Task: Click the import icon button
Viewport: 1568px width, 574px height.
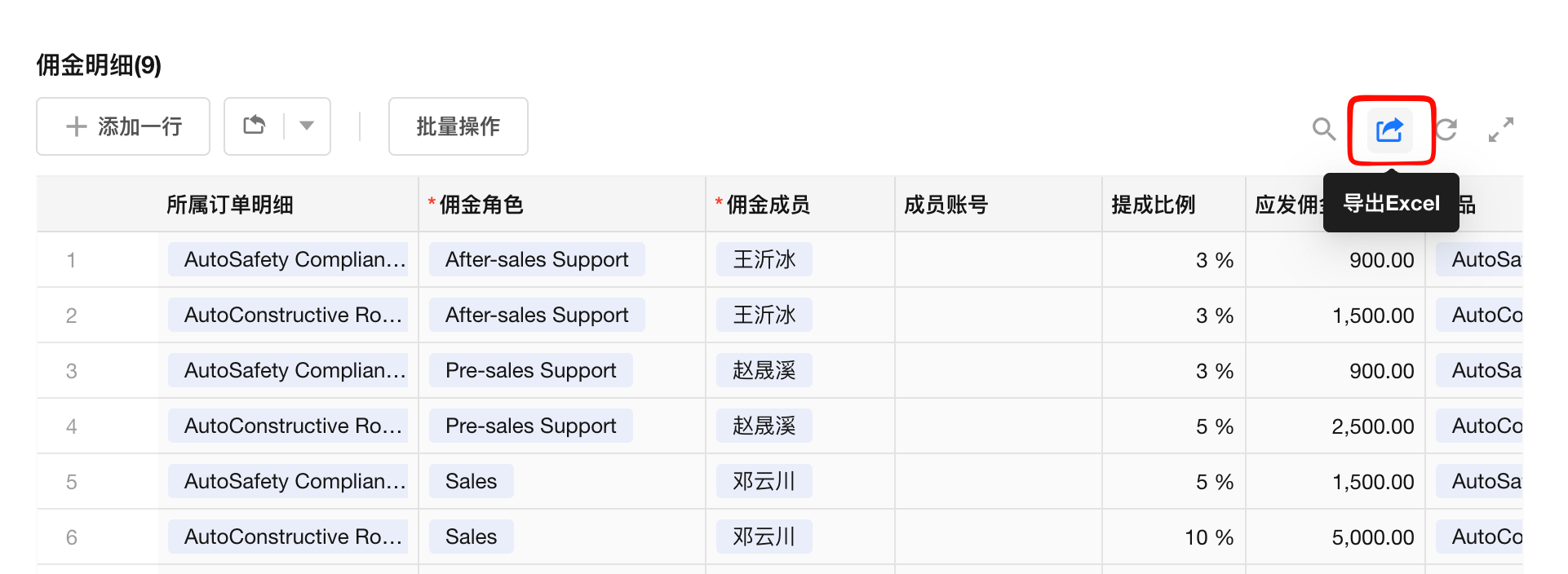Action: [x=255, y=126]
